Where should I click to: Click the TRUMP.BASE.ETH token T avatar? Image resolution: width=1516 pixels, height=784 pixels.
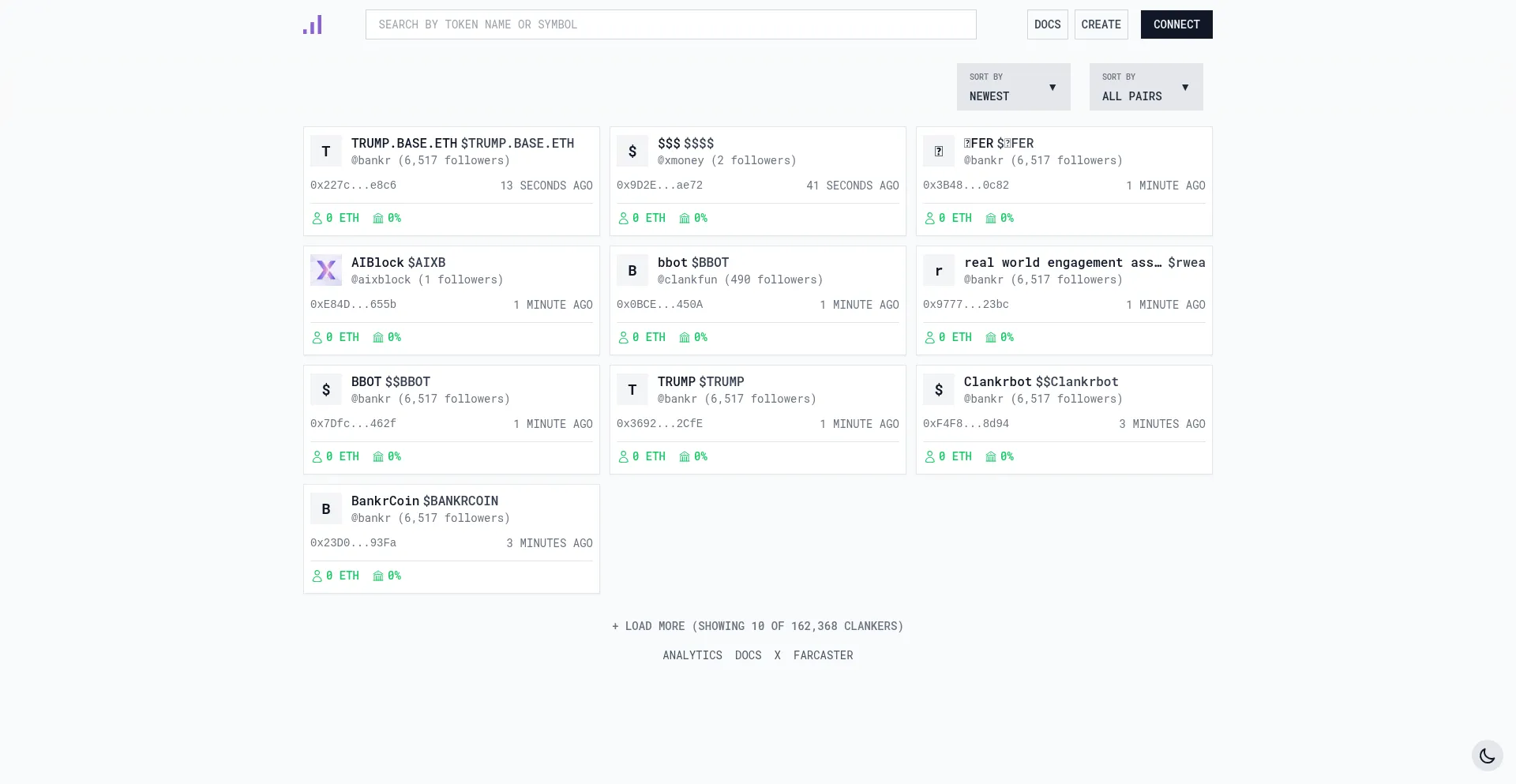[x=326, y=152]
